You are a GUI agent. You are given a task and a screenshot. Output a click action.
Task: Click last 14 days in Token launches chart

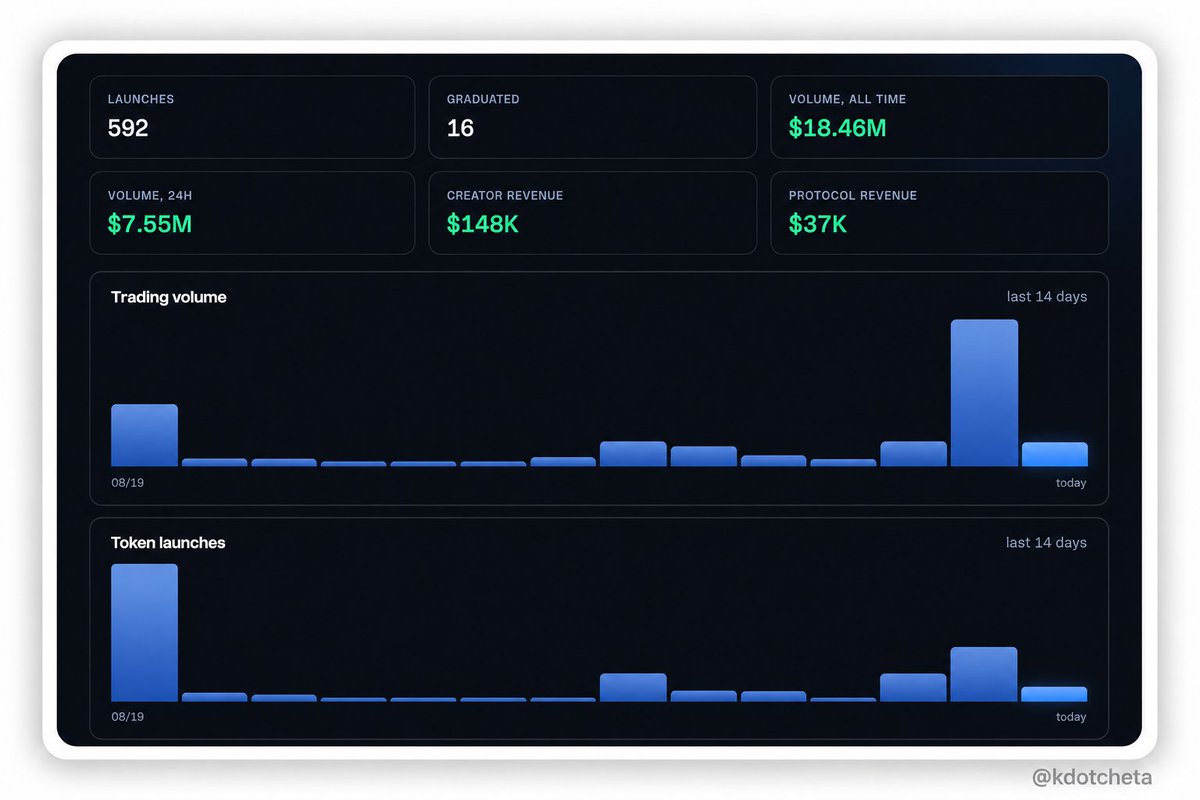click(1046, 543)
